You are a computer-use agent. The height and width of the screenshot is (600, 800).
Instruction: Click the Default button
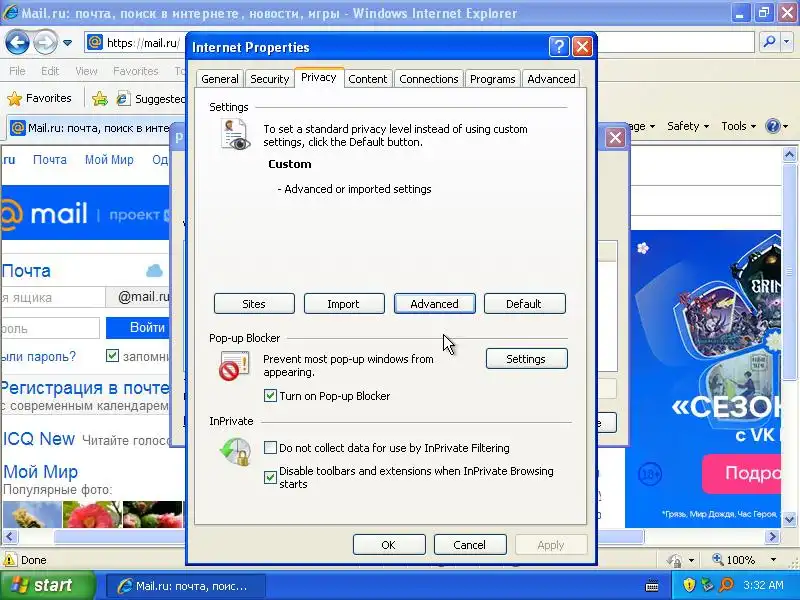pos(524,304)
